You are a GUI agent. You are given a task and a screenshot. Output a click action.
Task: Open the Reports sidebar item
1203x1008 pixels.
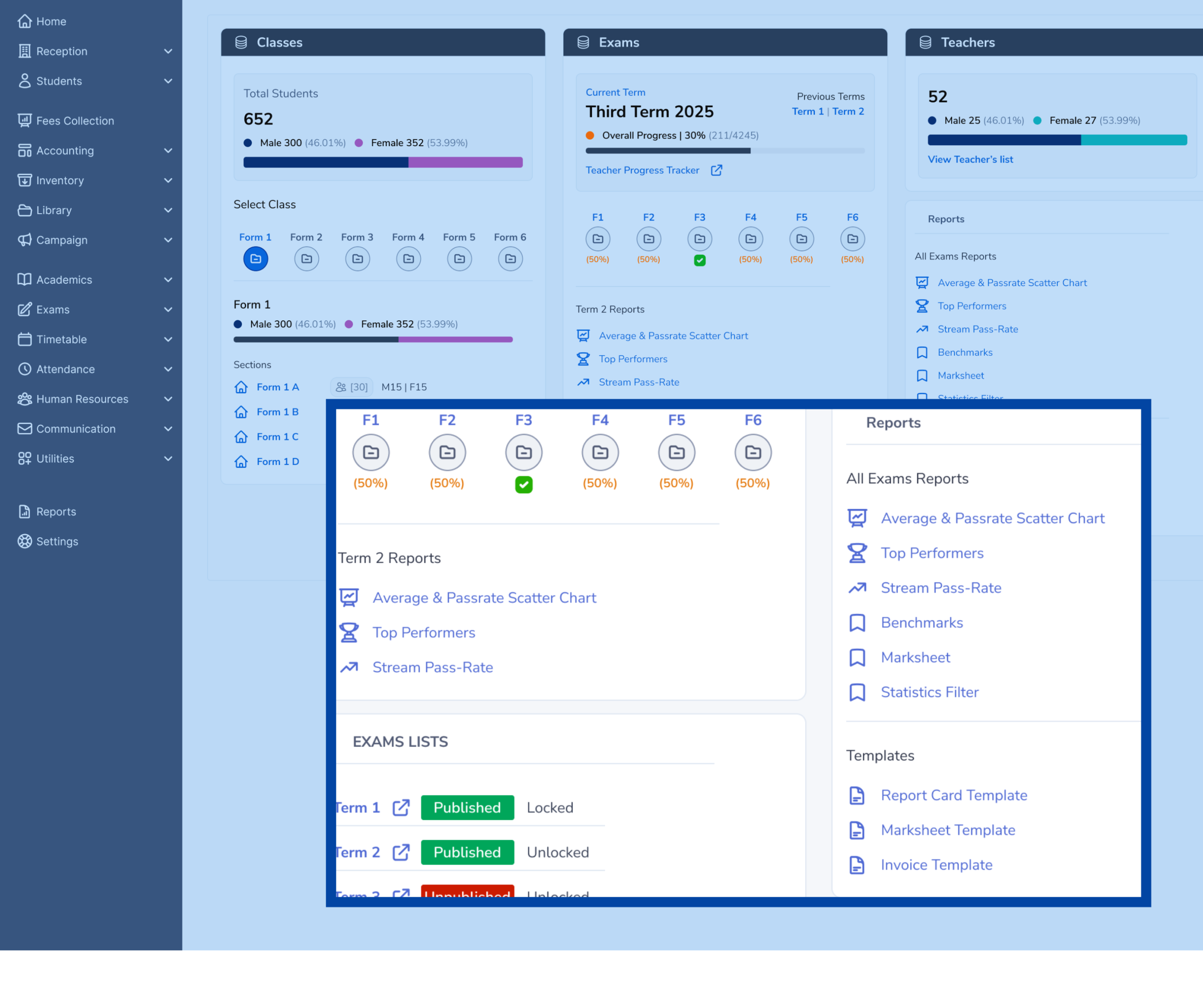pos(55,512)
